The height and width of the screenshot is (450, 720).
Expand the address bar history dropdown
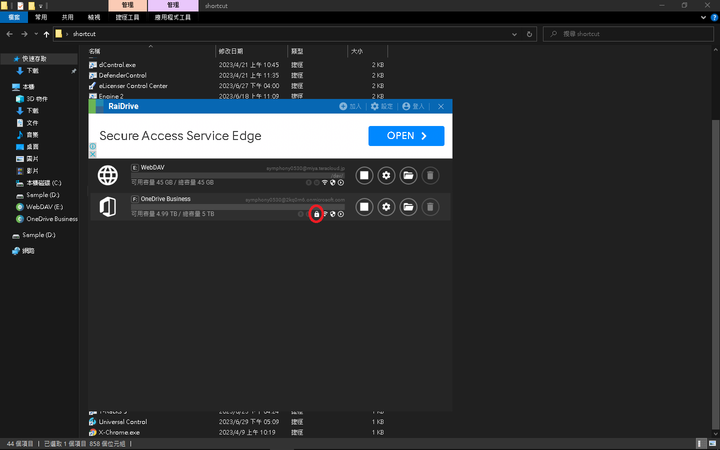tap(514, 34)
